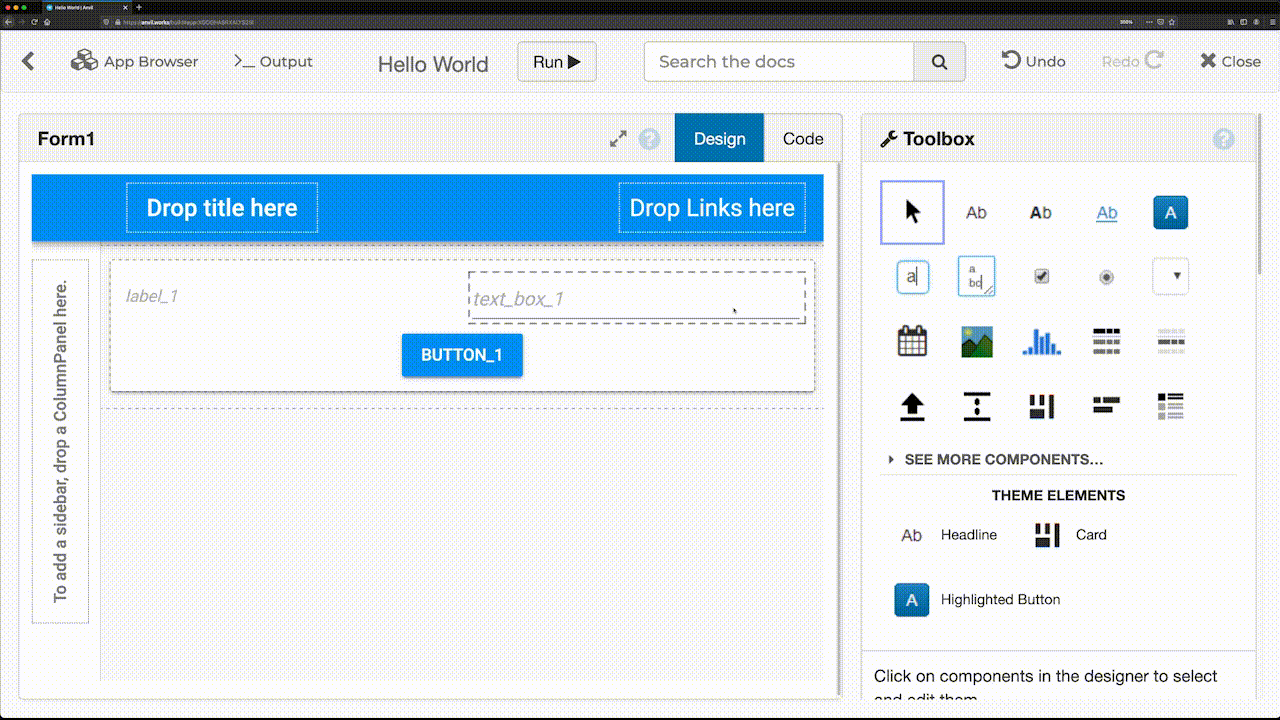Select the Highlighted Button theme element
The height and width of the screenshot is (720, 1280).
tap(911, 599)
